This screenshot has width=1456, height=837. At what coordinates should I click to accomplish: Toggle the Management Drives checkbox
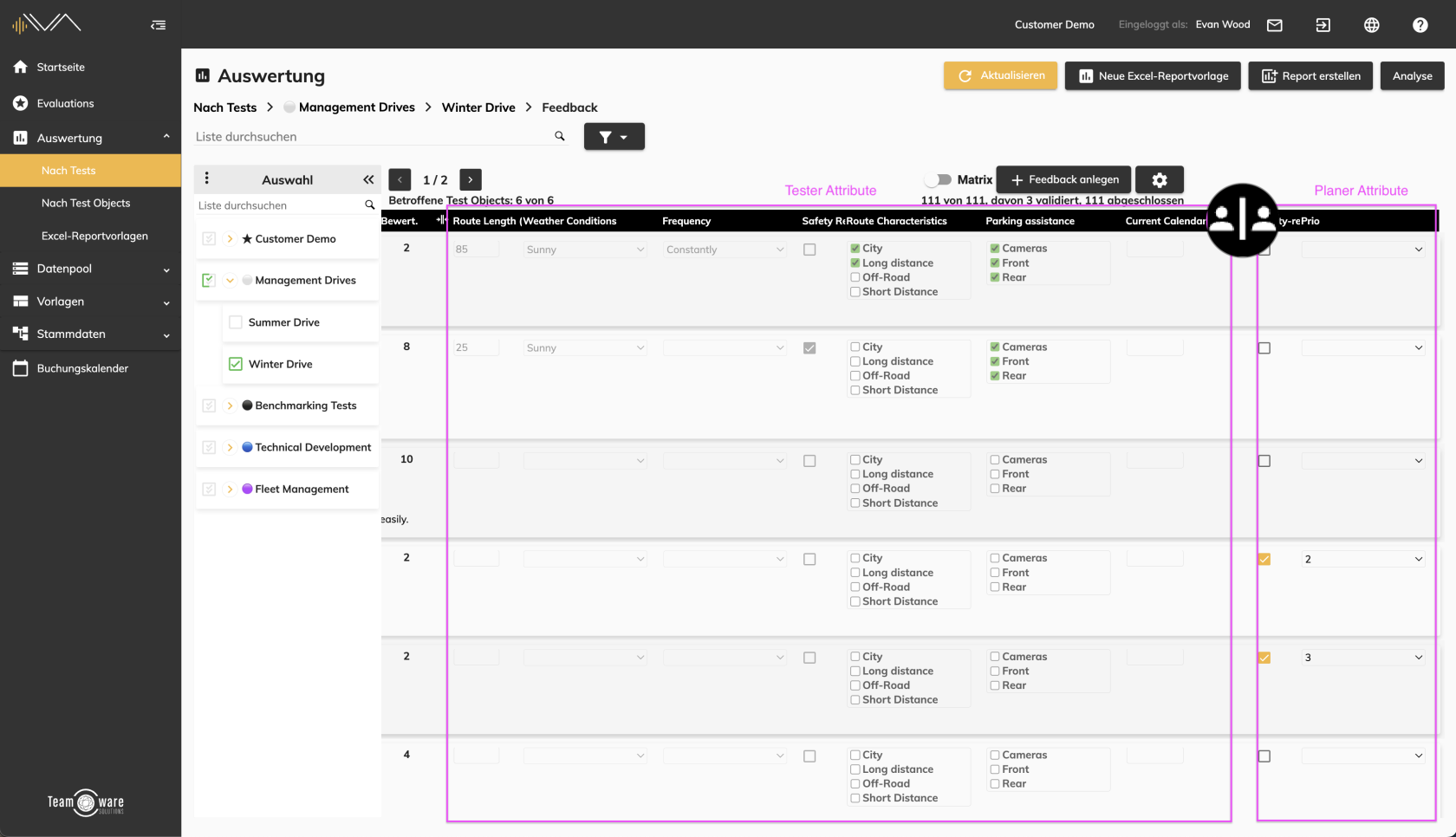[x=208, y=280]
